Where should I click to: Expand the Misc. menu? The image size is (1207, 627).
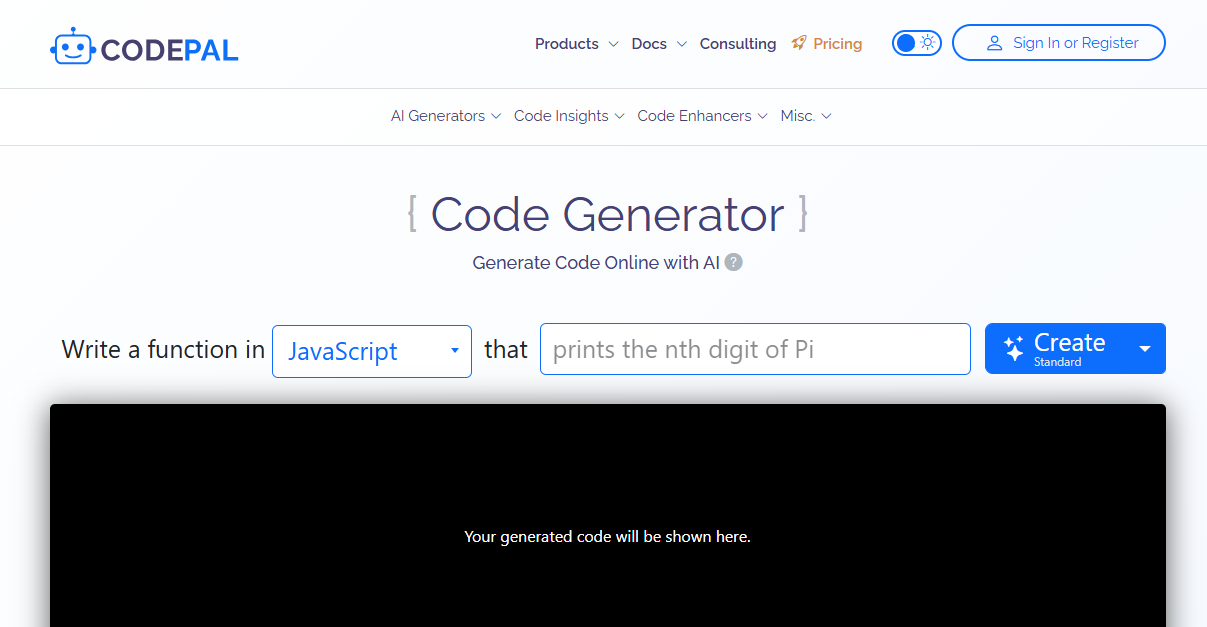coord(806,116)
